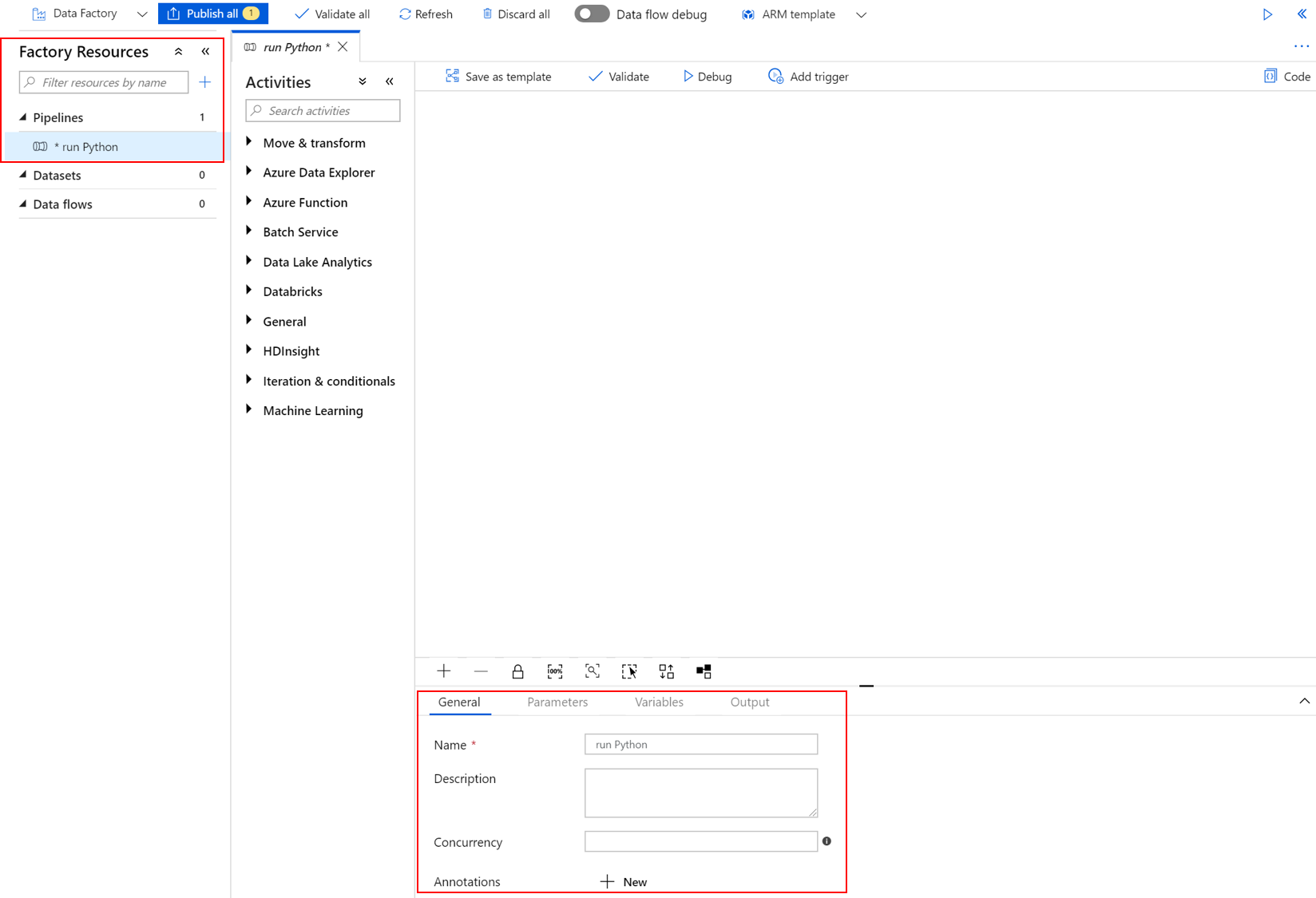The image size is (1316, 898).
Task: Open Save as template
Action: click(x=498, y=76)
